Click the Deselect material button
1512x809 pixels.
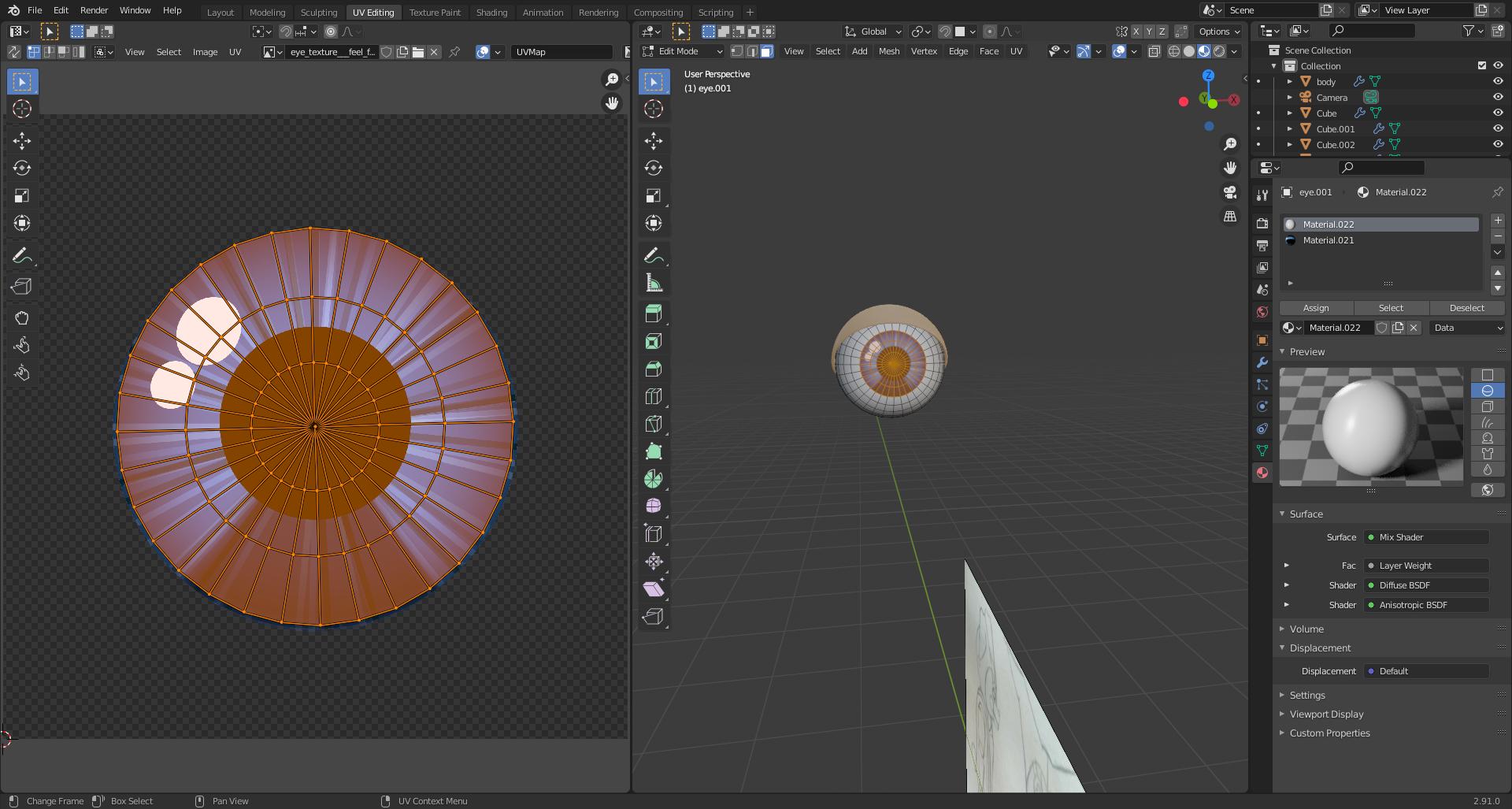(x=1466, y=308)
